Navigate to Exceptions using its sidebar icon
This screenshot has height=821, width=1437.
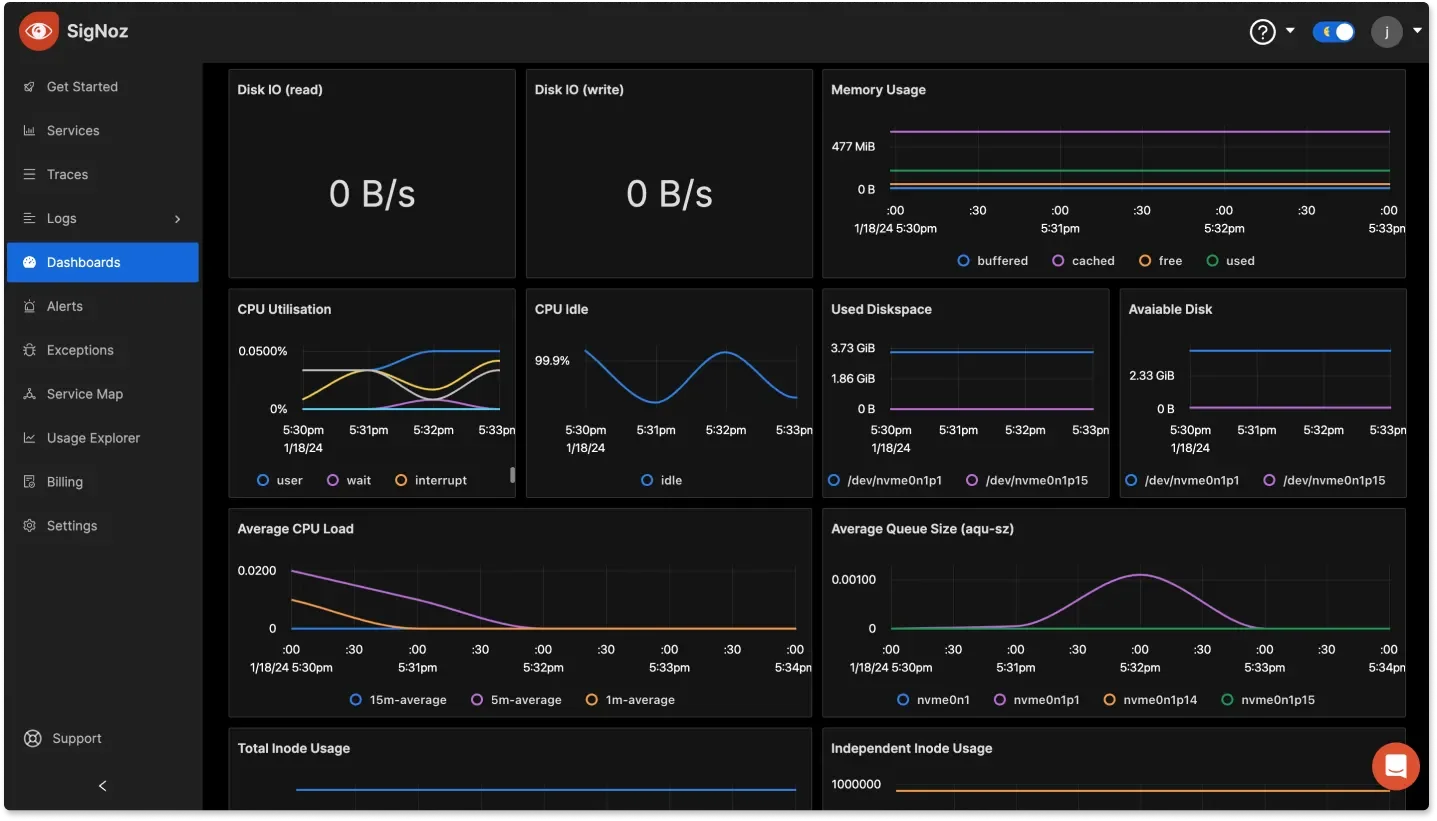pyautogui.click(x=29, y=350)
